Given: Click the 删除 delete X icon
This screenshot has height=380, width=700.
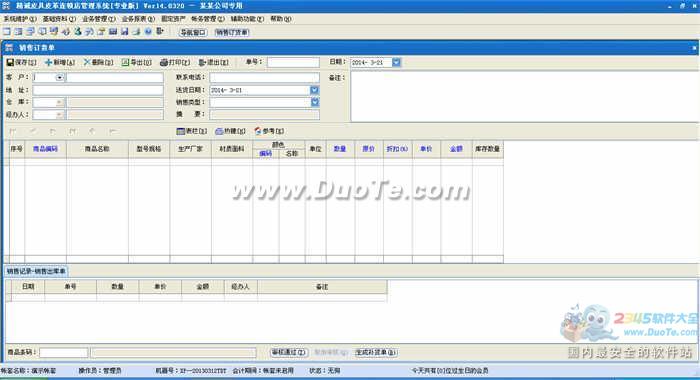Looking at the screenshot, I should click(x=87, y=63).
